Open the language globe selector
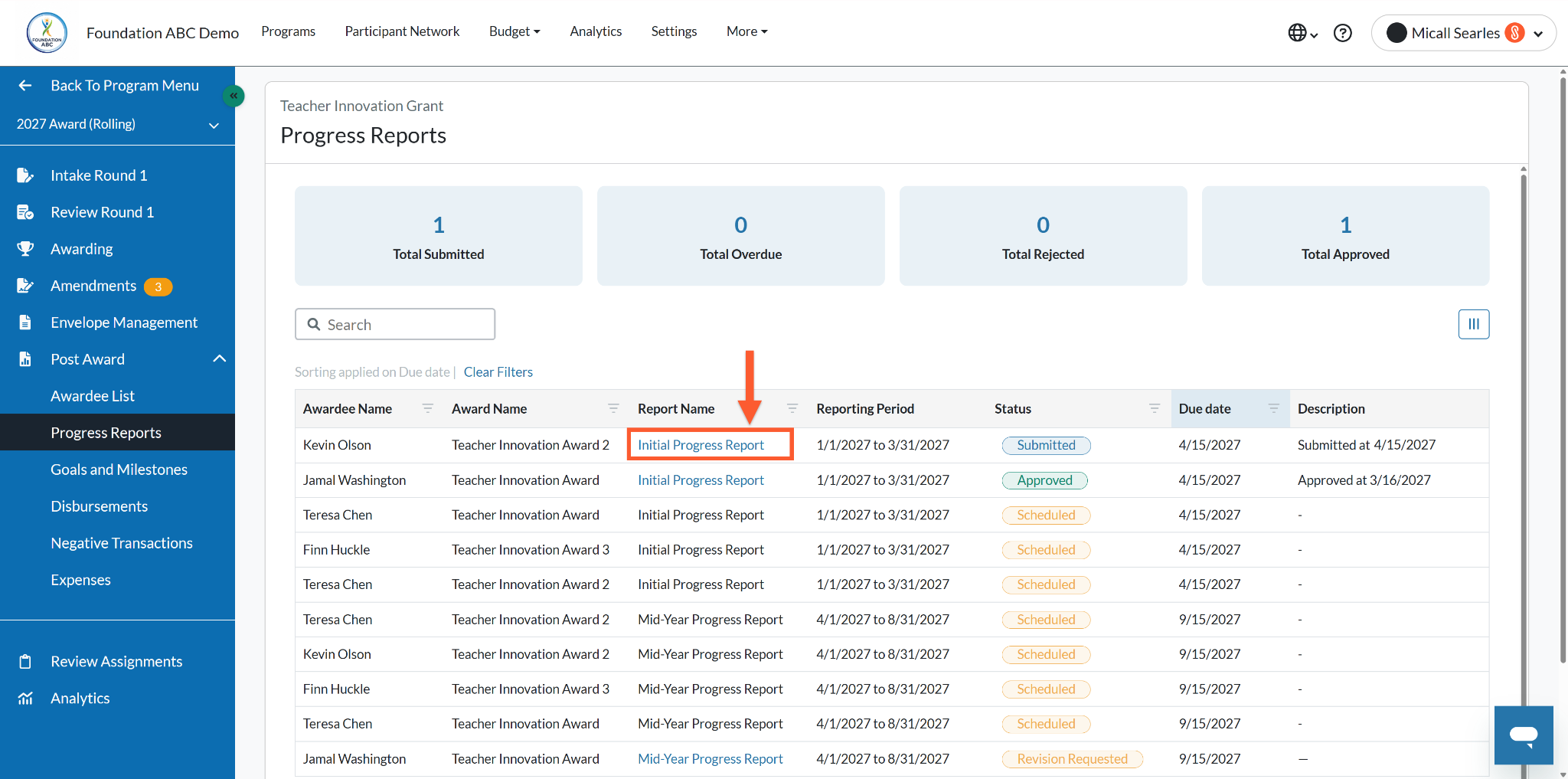This screenshot has width=1568, height=779. tap(1302, 33)
